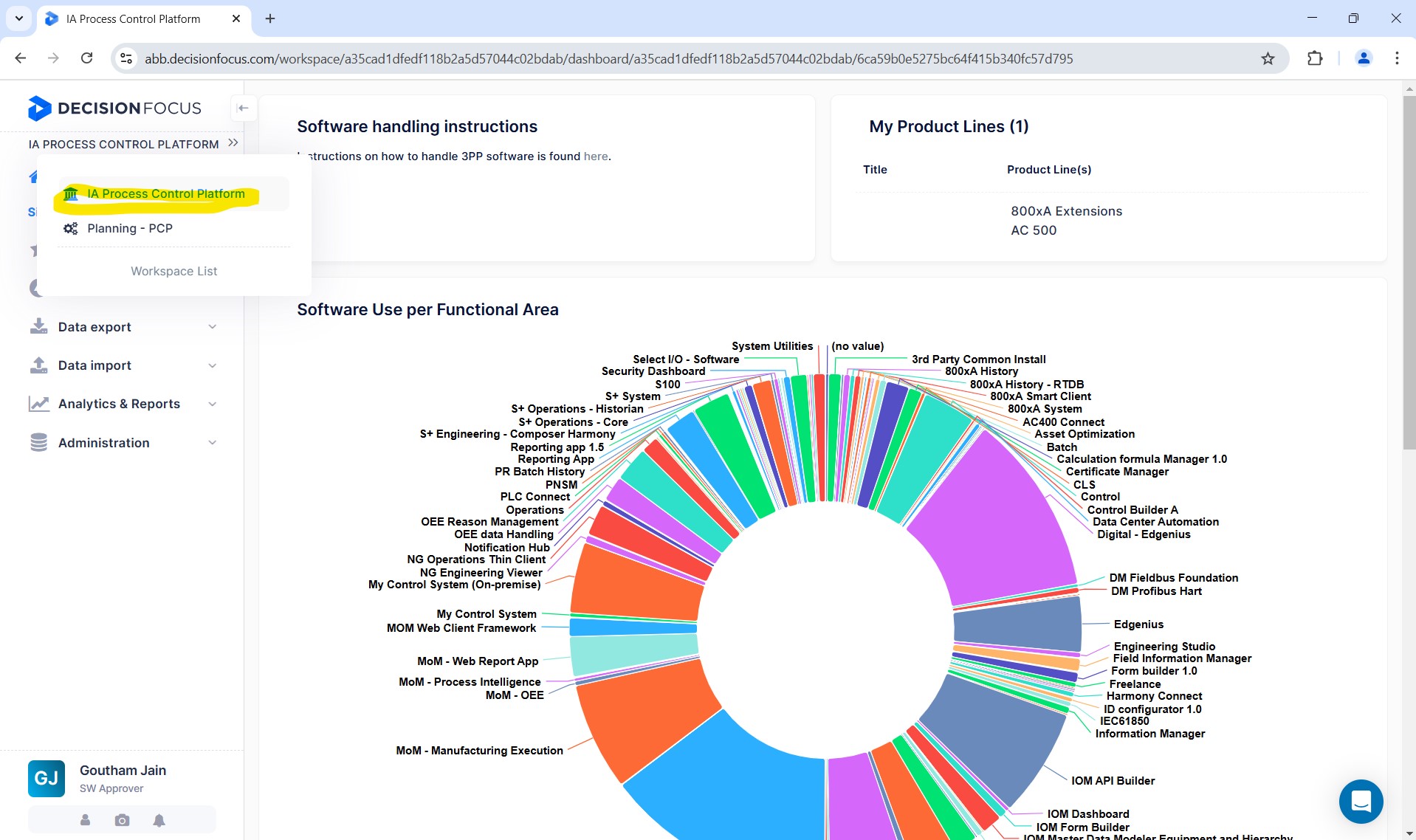Reload the page
1416x840 pixels.
pos(86,58)
